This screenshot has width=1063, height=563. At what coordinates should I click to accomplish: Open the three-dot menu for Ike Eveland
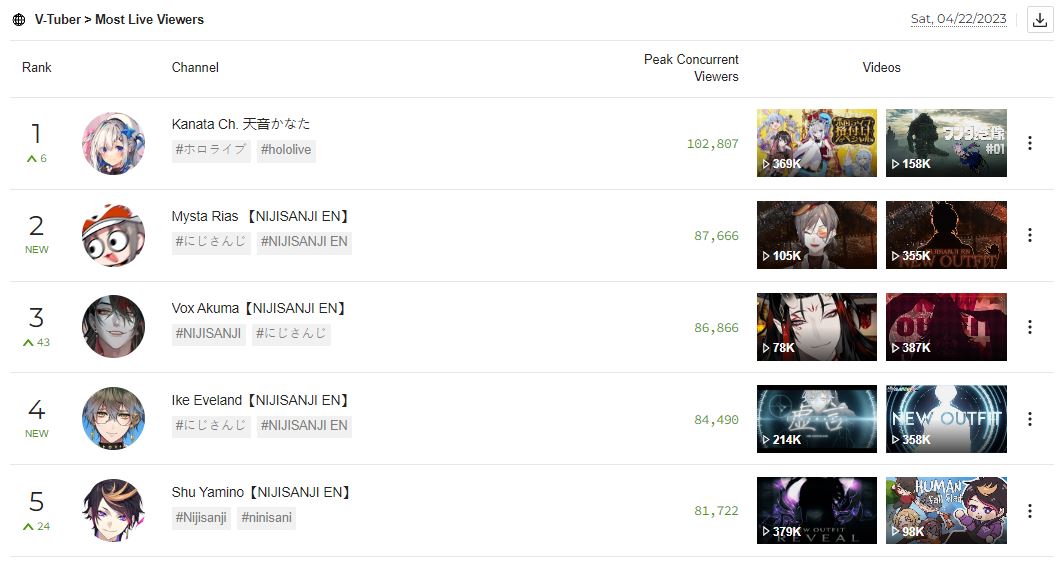[x=1030, y=419]
